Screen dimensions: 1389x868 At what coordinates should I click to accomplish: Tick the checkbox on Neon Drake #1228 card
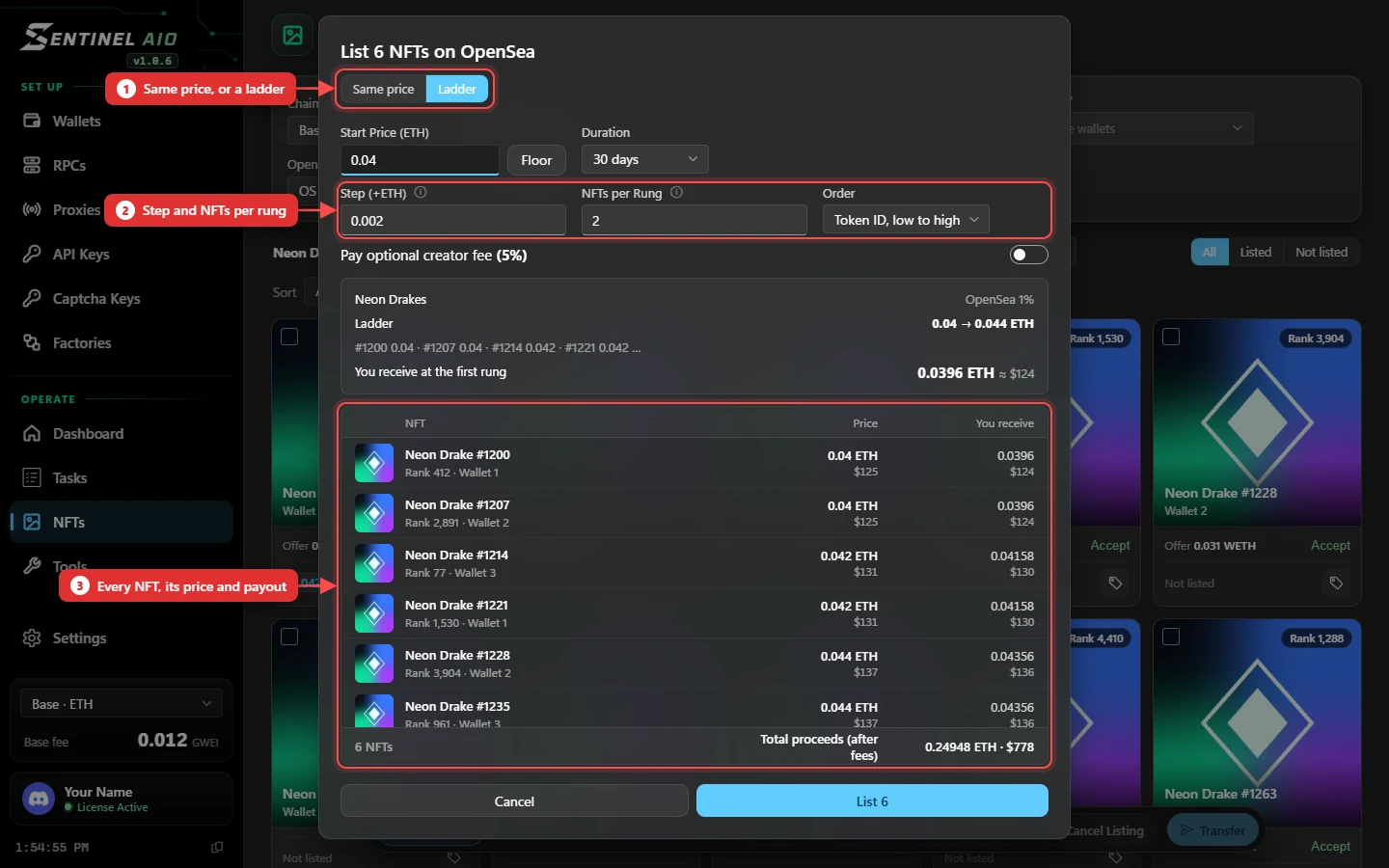[x=1171, y=337]
